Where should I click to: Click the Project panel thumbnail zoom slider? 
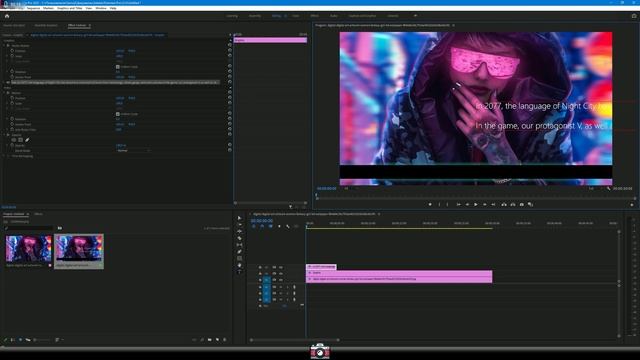[42, 340]
